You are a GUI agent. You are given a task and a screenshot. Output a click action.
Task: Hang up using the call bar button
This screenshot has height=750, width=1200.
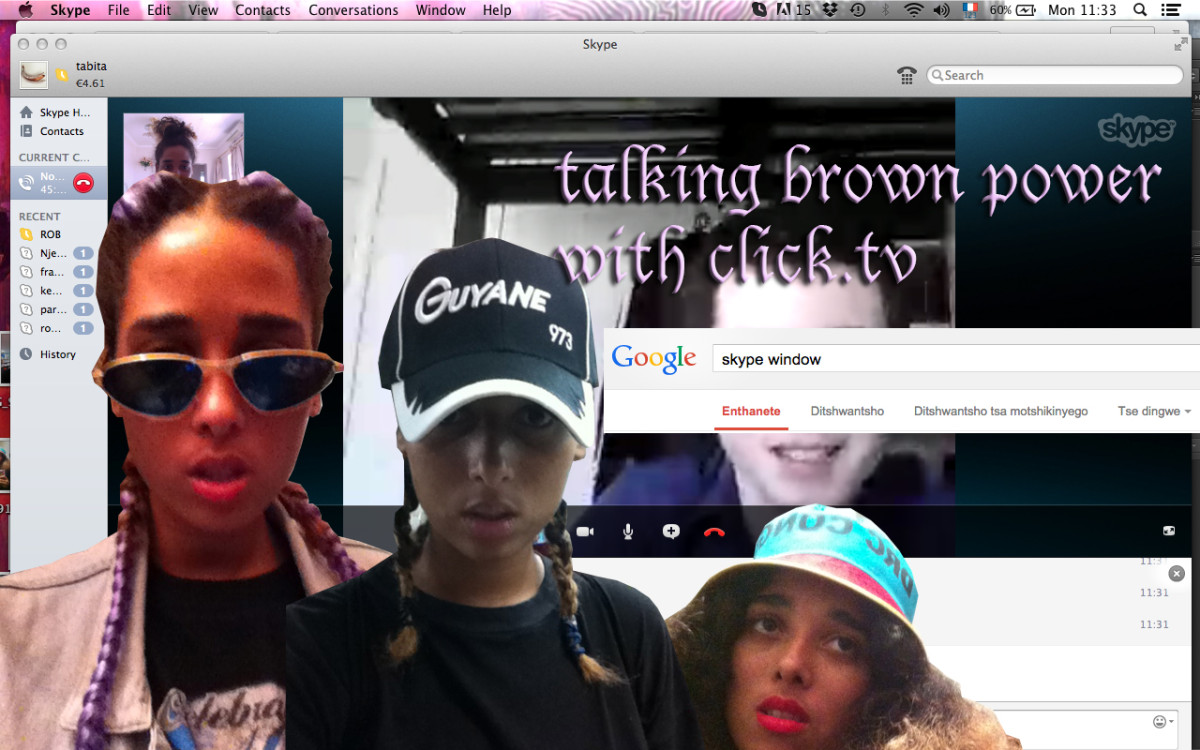pos(714,532)
